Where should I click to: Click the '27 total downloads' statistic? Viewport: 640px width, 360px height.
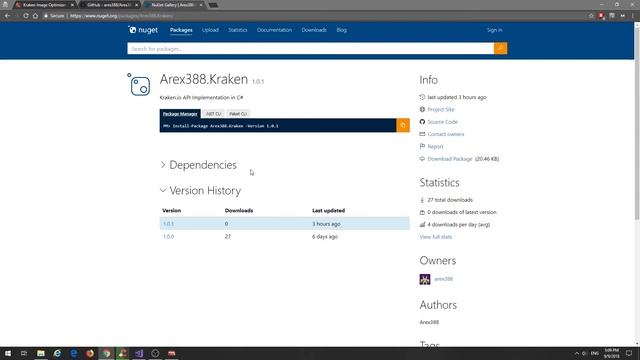450,200
